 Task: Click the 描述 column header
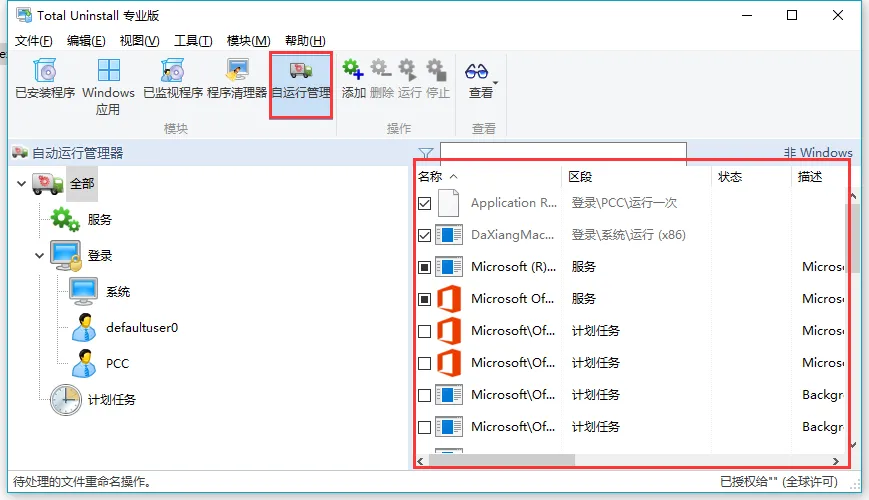tap(810, 177)
